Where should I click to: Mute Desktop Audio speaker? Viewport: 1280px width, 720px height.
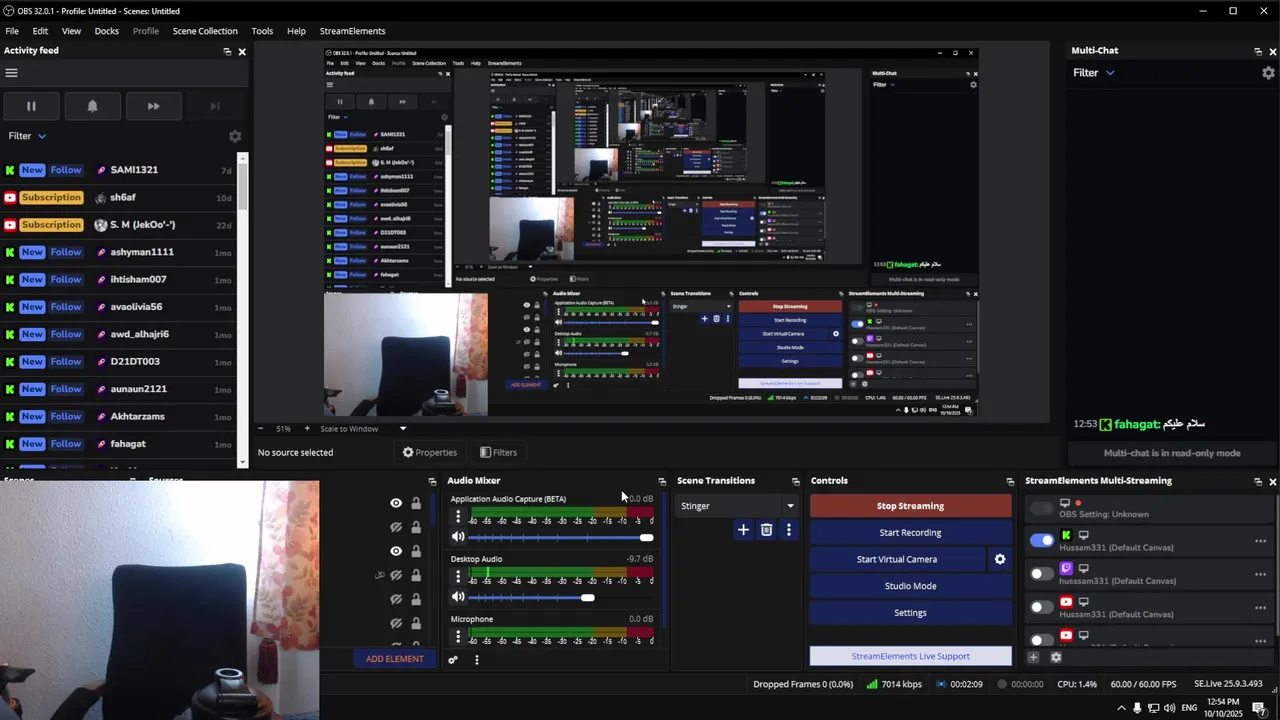(458, 597)
